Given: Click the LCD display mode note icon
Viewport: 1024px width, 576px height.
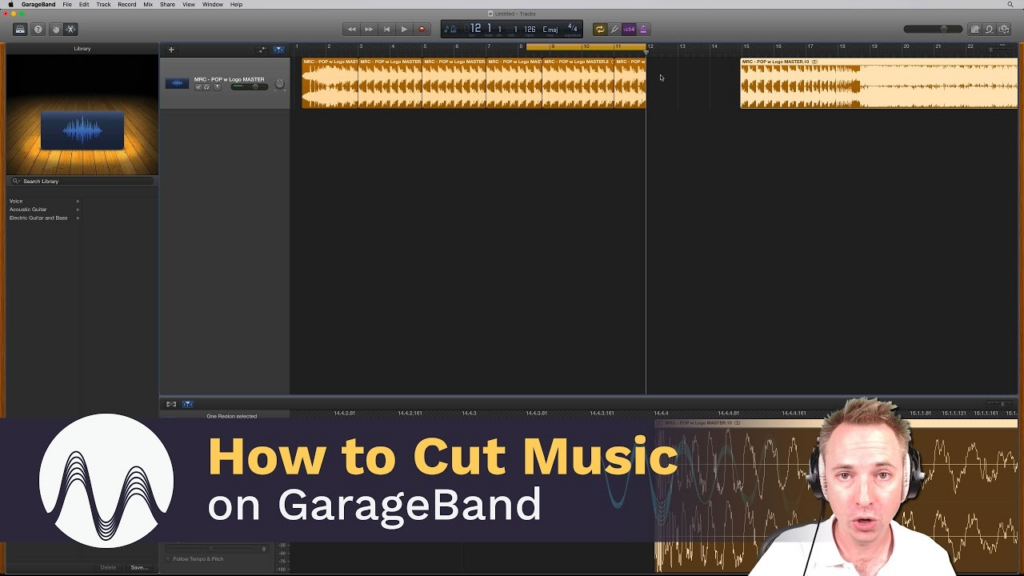Looking at the screenshot, I should pos(450,29).
